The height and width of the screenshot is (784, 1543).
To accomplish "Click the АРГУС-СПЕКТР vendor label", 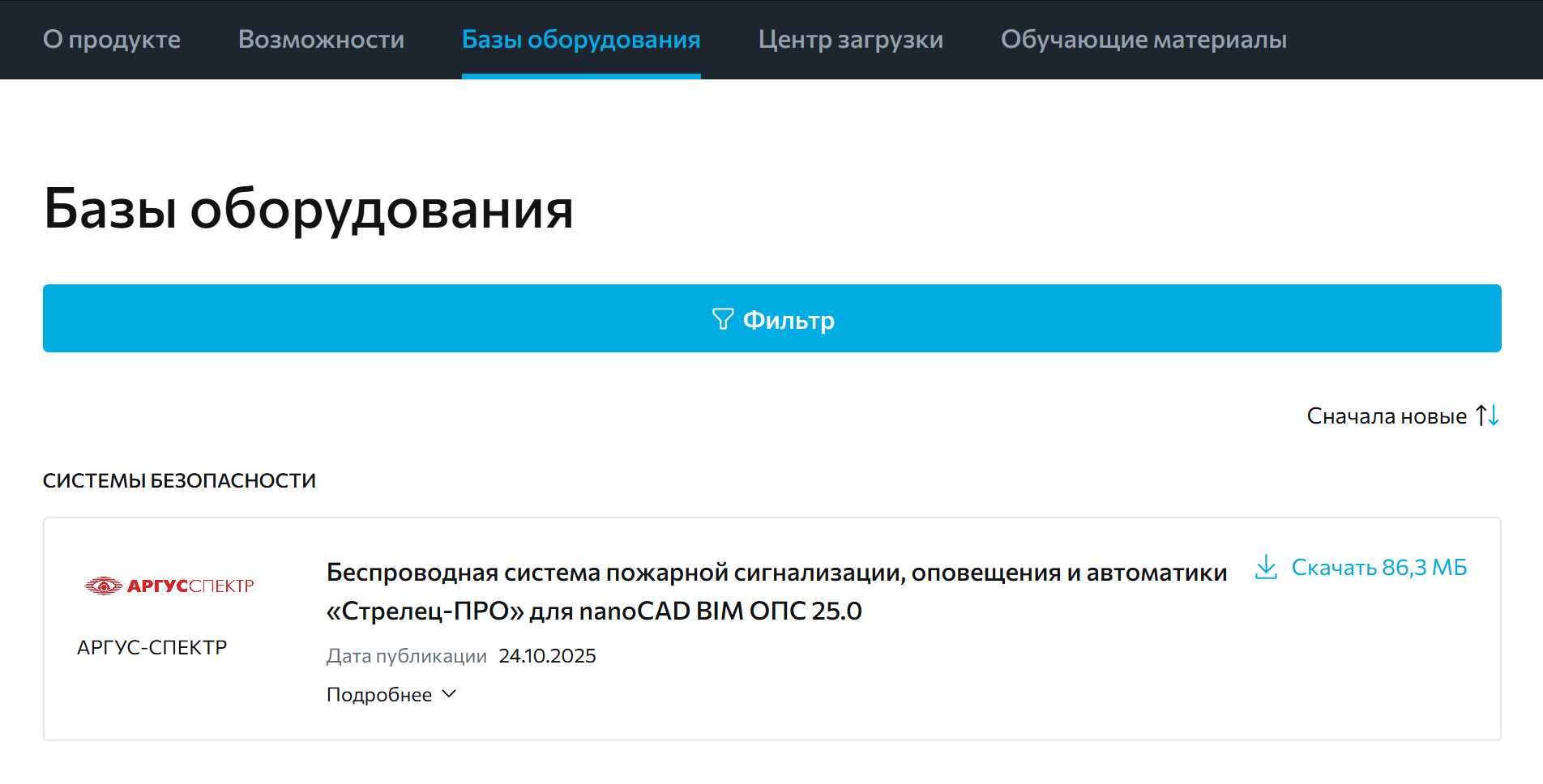I will 152,646.
